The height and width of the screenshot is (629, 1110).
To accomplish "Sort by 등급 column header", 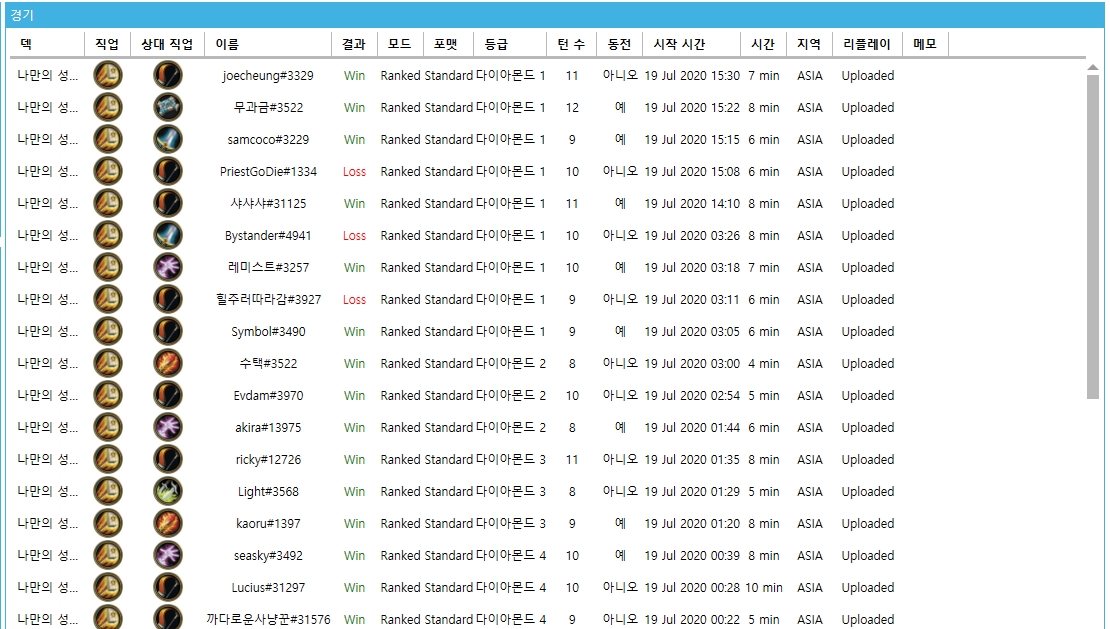I will coord(510,44).
